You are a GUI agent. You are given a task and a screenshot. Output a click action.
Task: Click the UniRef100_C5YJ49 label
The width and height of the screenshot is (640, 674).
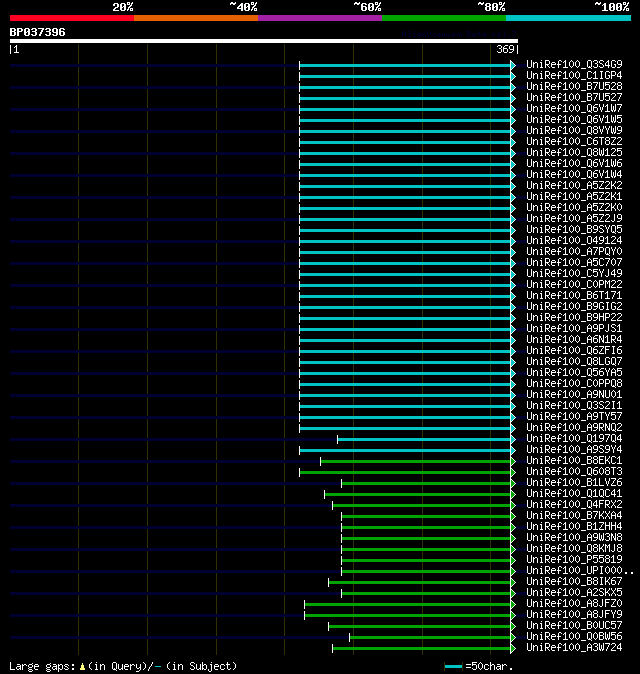(574, 273)
